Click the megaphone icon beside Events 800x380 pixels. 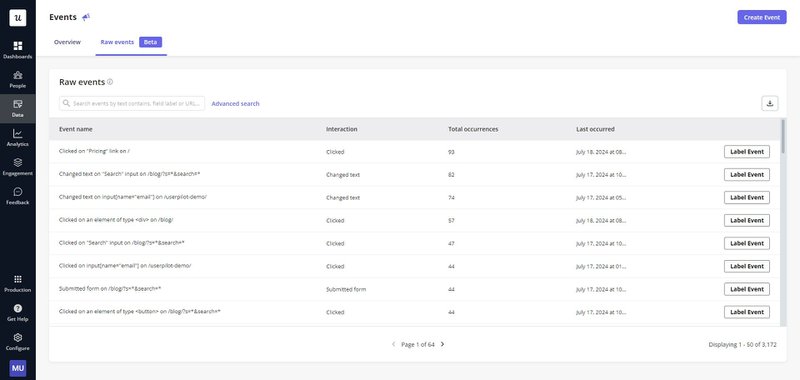[86, 17]
